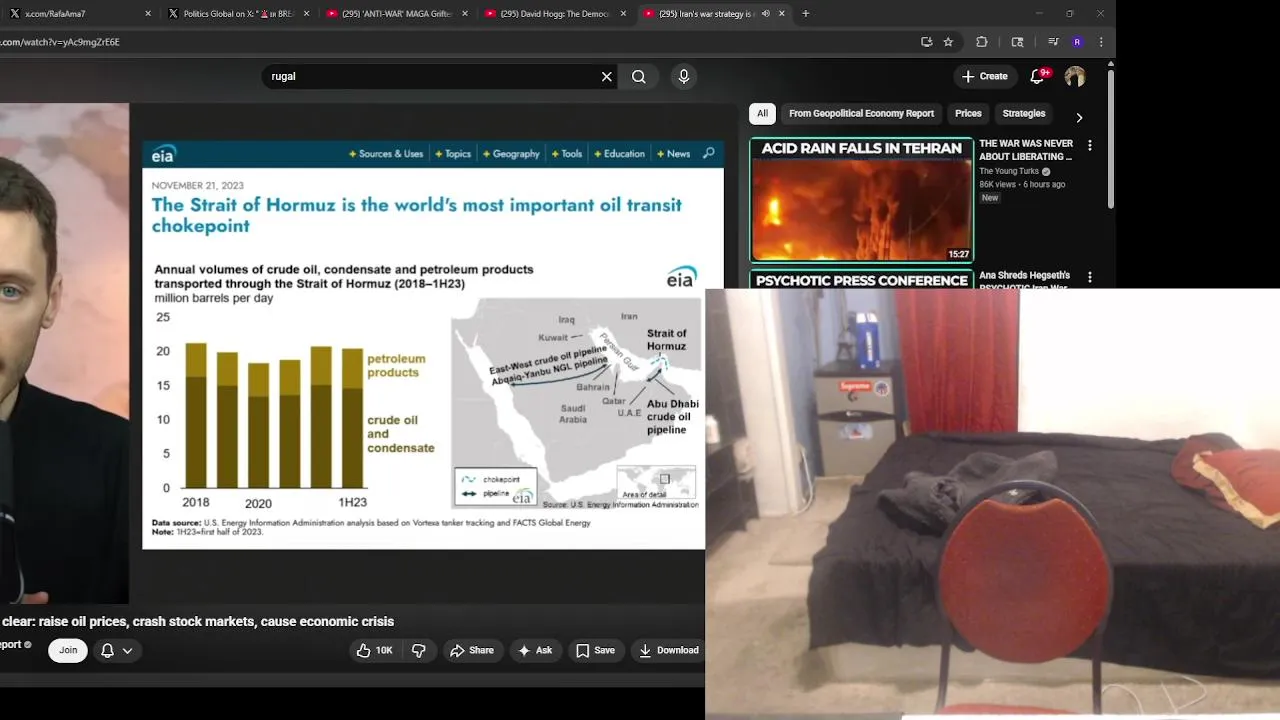Open options menu for Ana Shreds video
This screenshot has height=720, width=1280.
(x=1090, y=277)
